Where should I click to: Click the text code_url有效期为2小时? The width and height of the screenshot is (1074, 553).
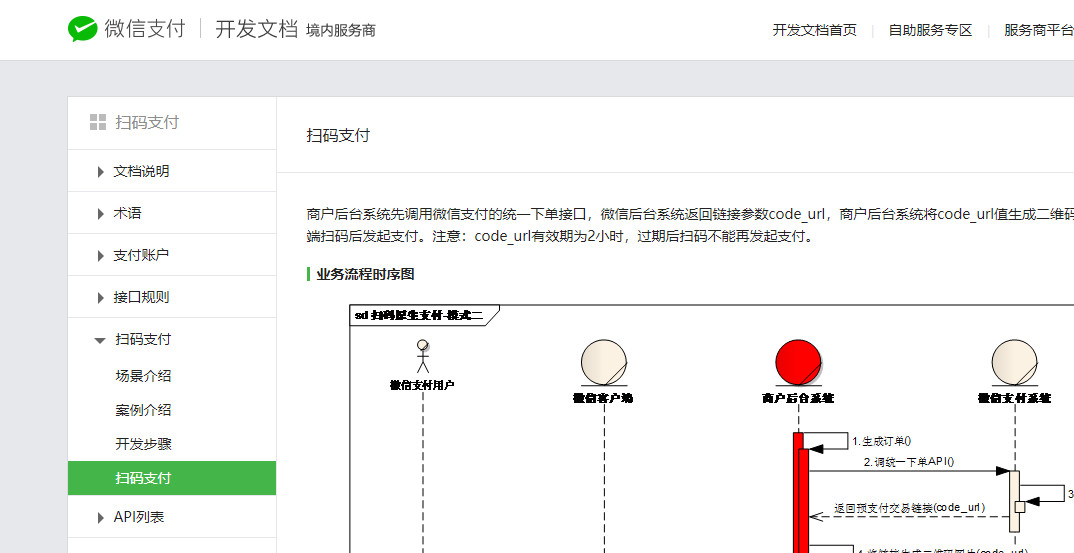[551, 237]
